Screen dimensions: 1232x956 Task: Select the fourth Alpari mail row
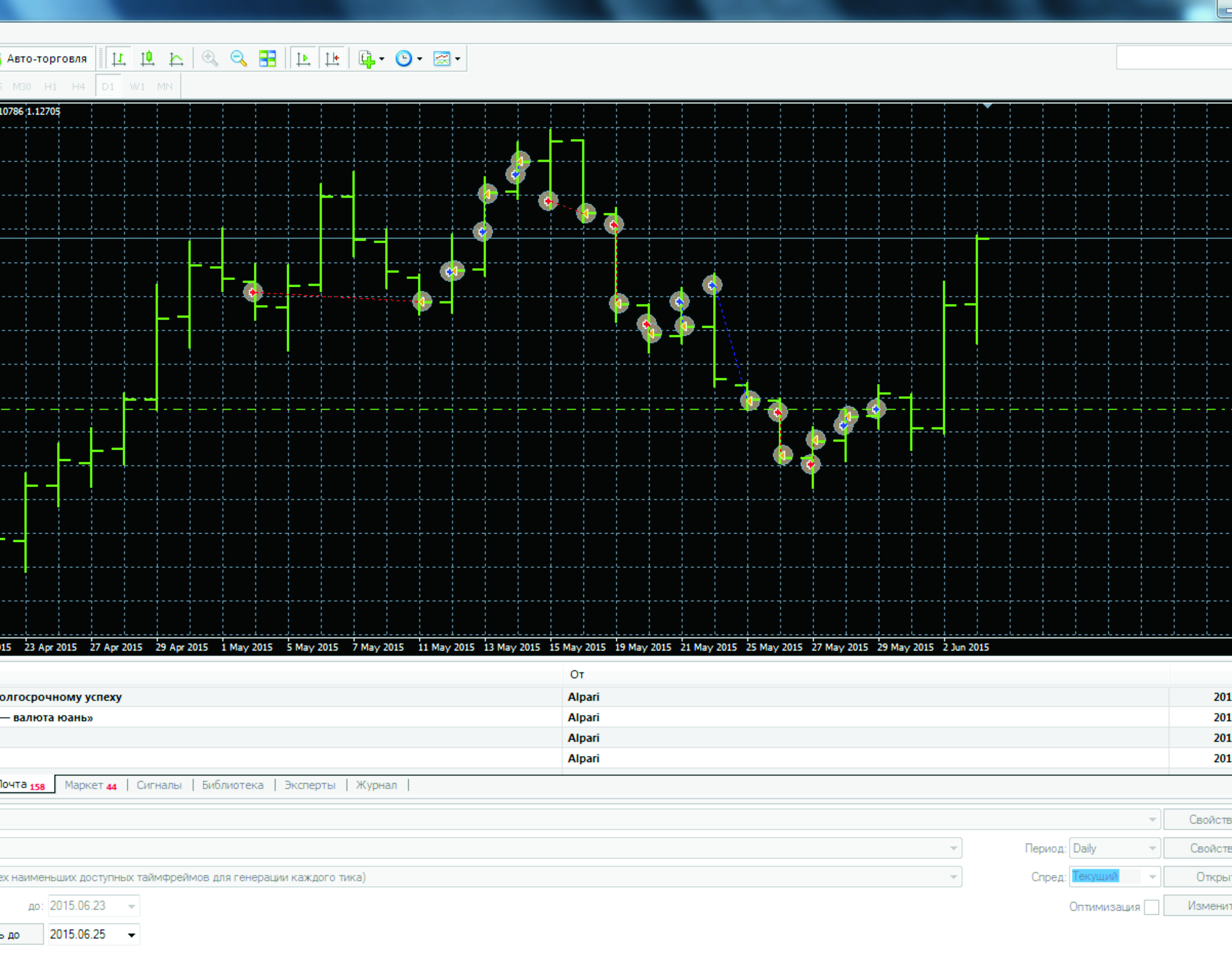tap(616, 759)
